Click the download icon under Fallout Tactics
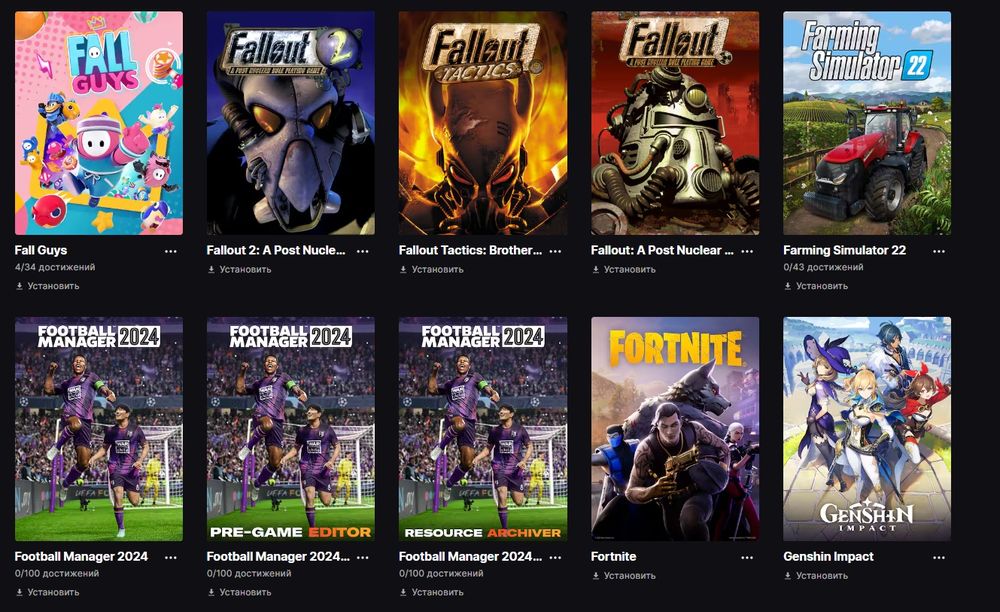This screenshot has width=1000, height=612. [403, 269]
